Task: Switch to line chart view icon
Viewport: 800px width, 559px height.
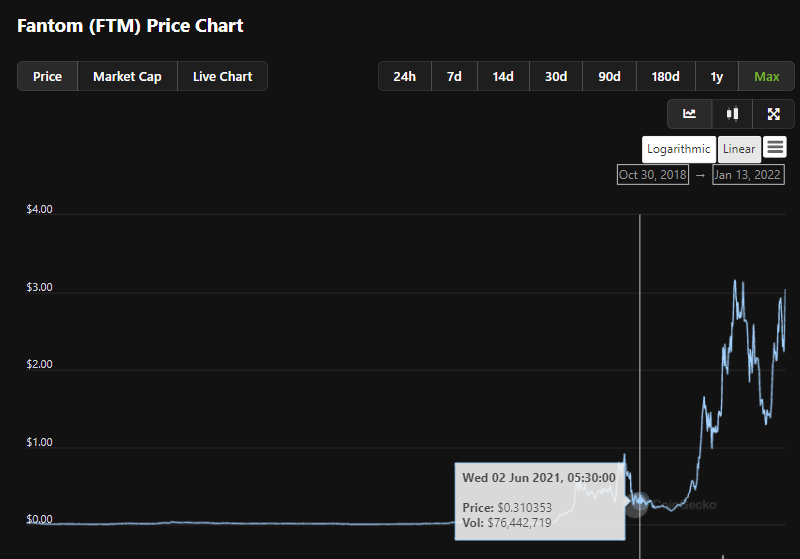Action: (x=689, y=114)
